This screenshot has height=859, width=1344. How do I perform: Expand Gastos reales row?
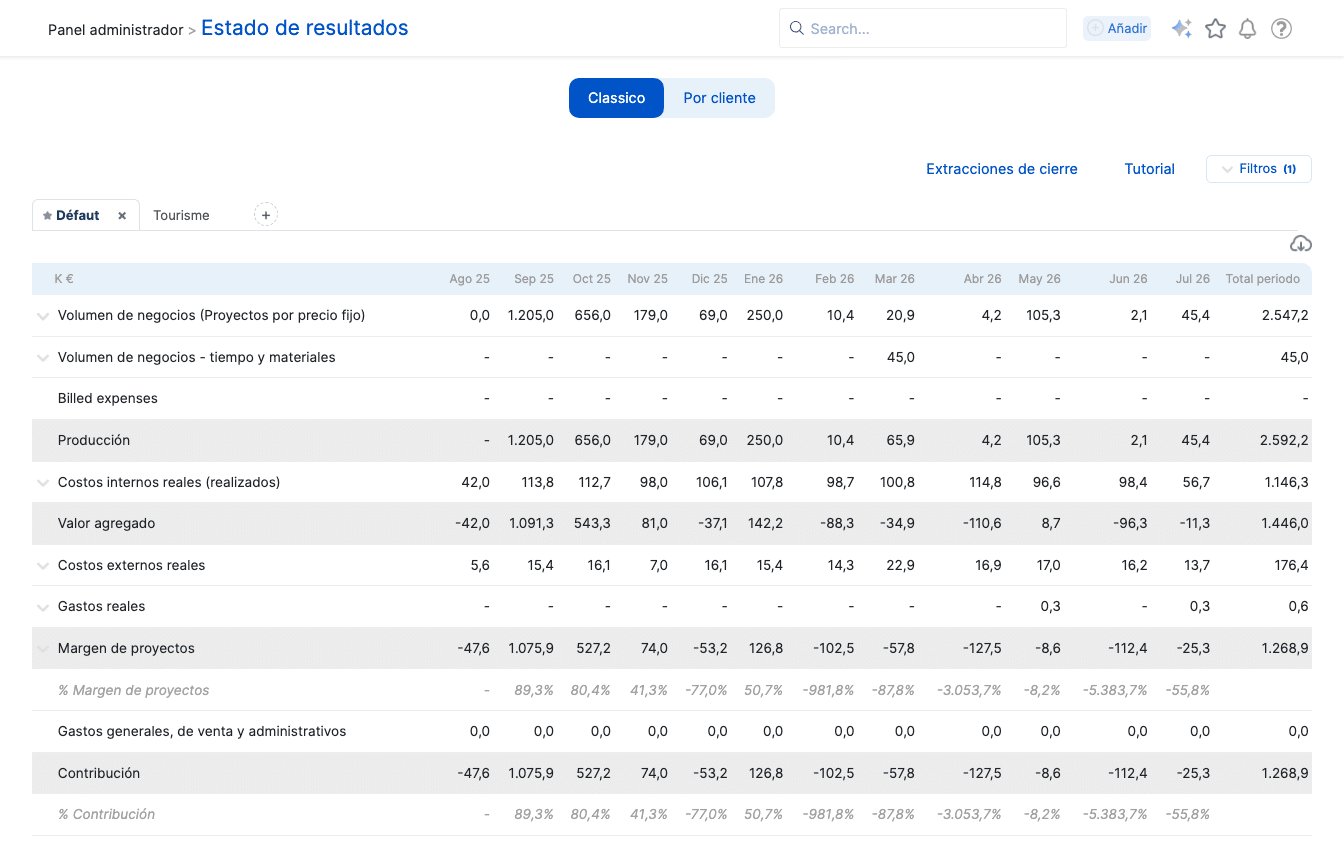[43, 607]
